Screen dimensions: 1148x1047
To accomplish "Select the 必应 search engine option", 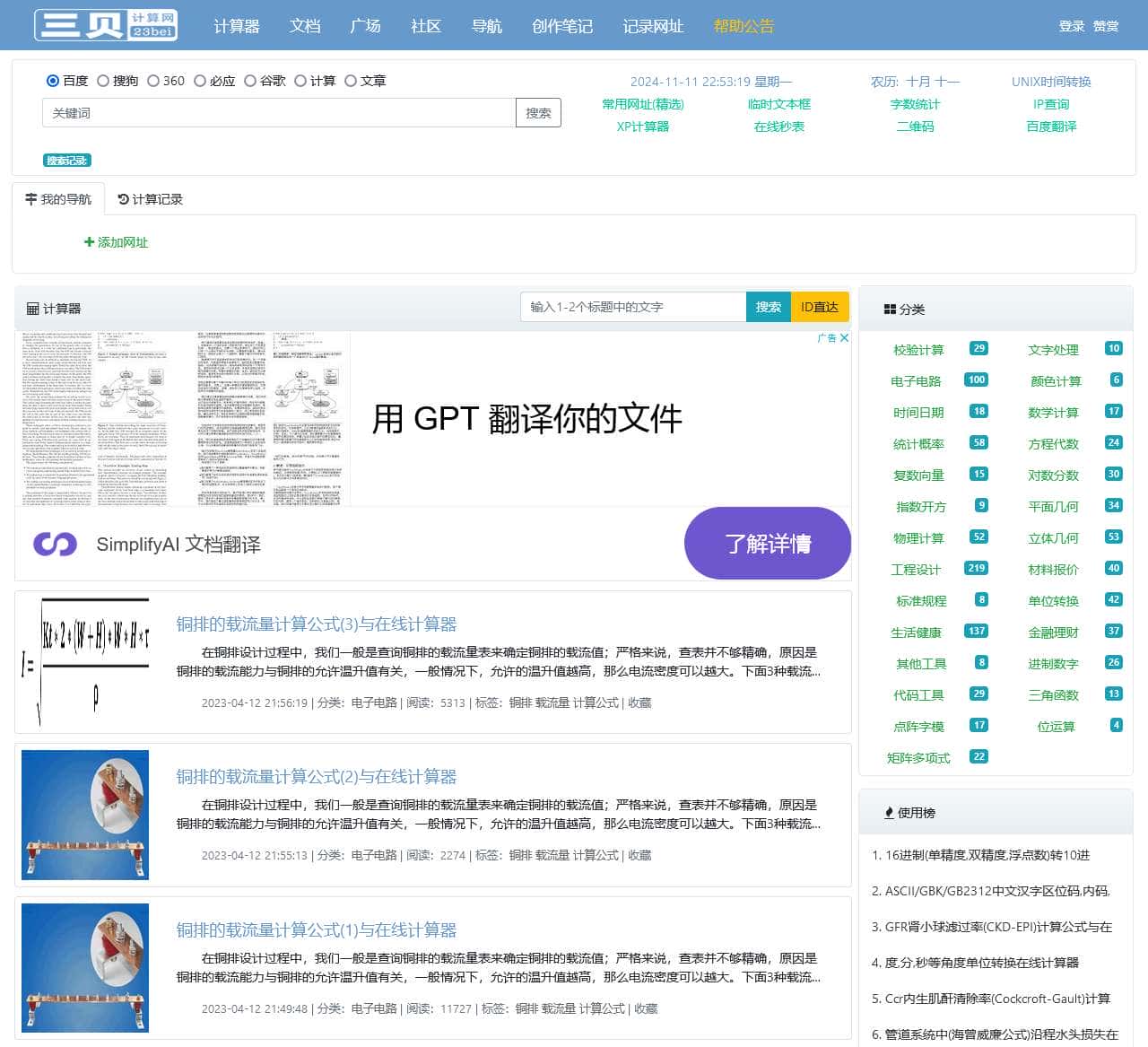I will tap(200, 81).
